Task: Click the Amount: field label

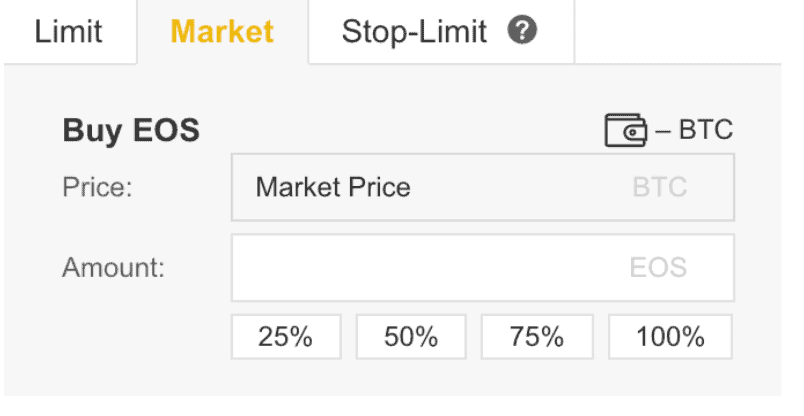Action: point(113,268)
